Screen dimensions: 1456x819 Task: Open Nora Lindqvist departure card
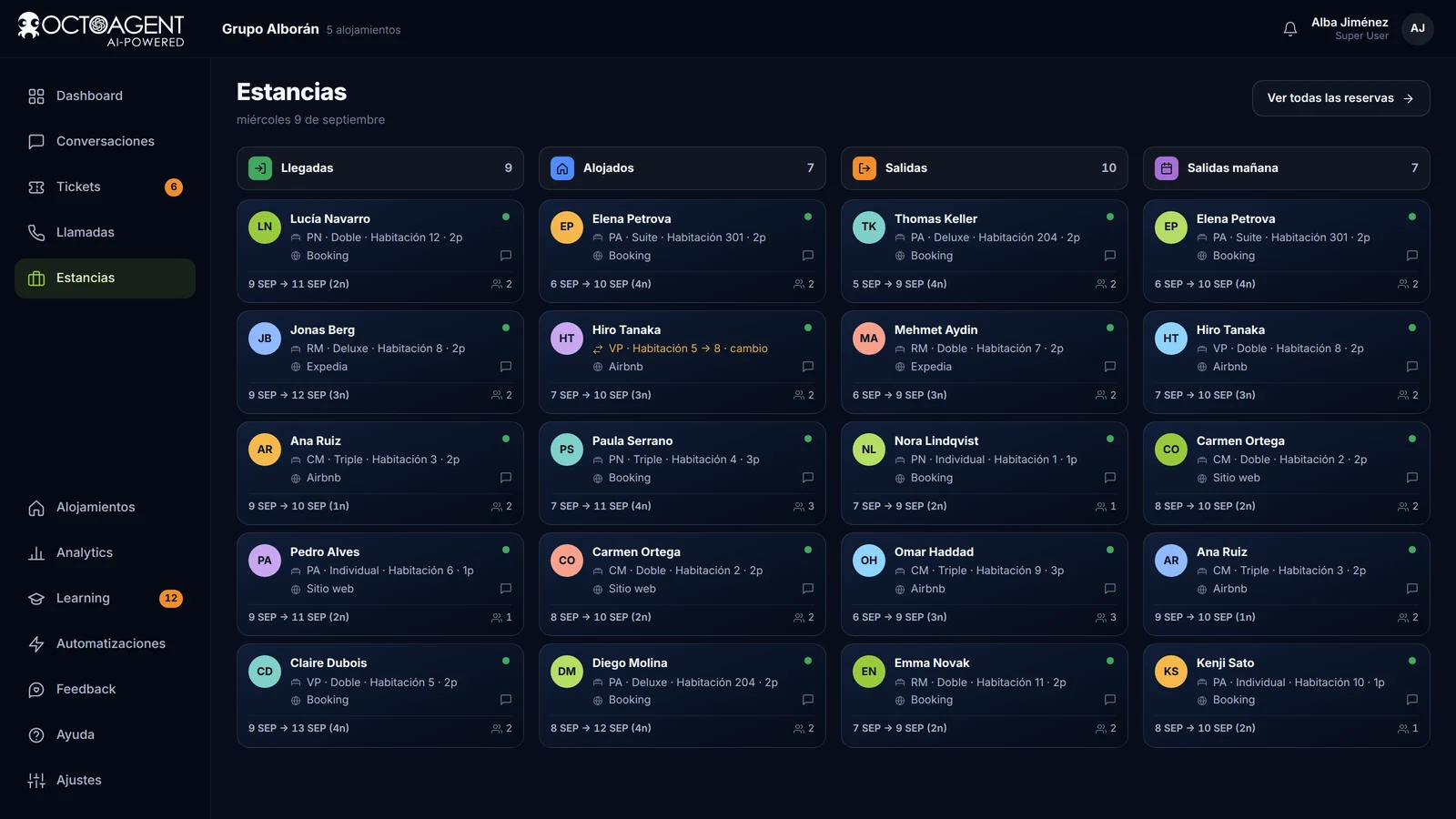click(985, 473)
